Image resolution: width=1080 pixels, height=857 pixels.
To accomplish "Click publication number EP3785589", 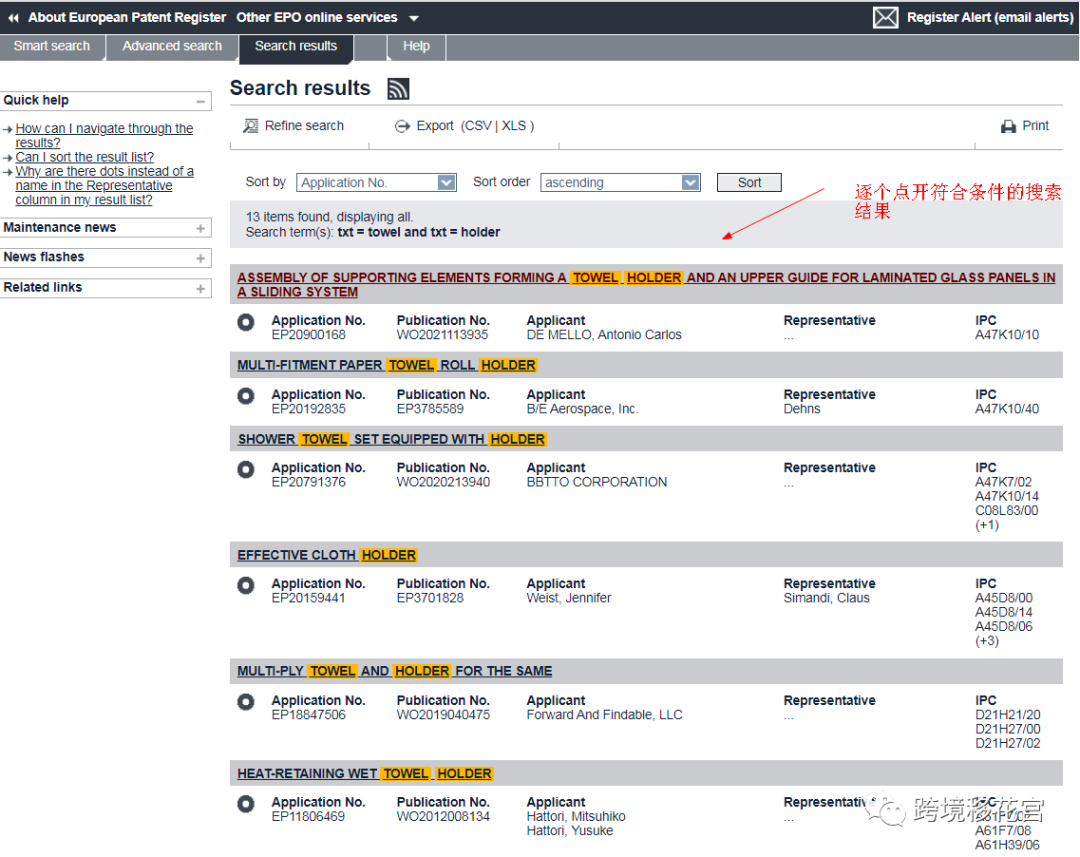I will tap(430, 409).
